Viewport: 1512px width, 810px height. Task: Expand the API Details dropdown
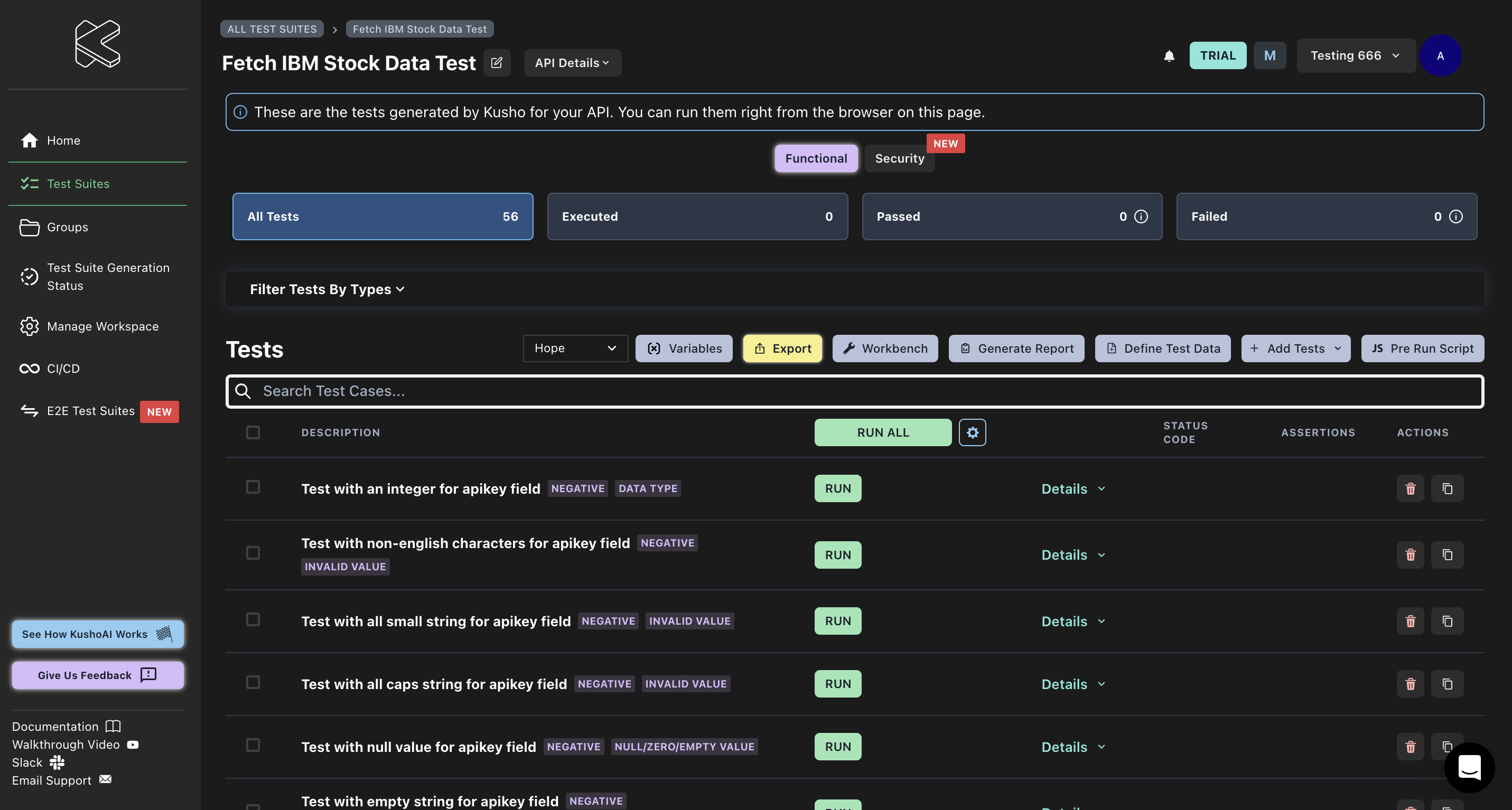pos(572,63)
